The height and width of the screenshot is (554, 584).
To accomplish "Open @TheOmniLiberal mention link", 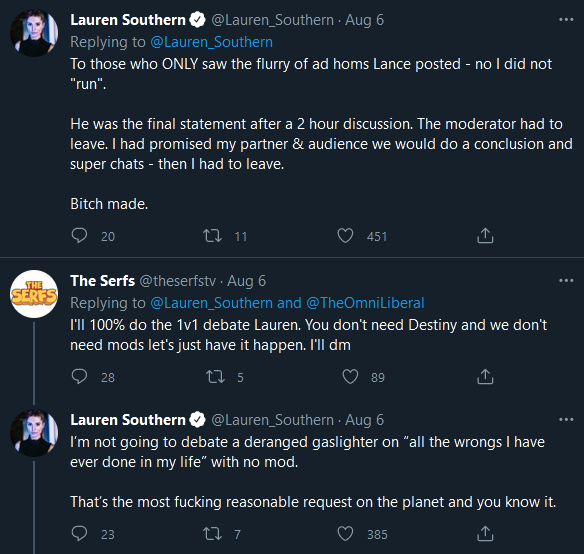I will [365, 303].
